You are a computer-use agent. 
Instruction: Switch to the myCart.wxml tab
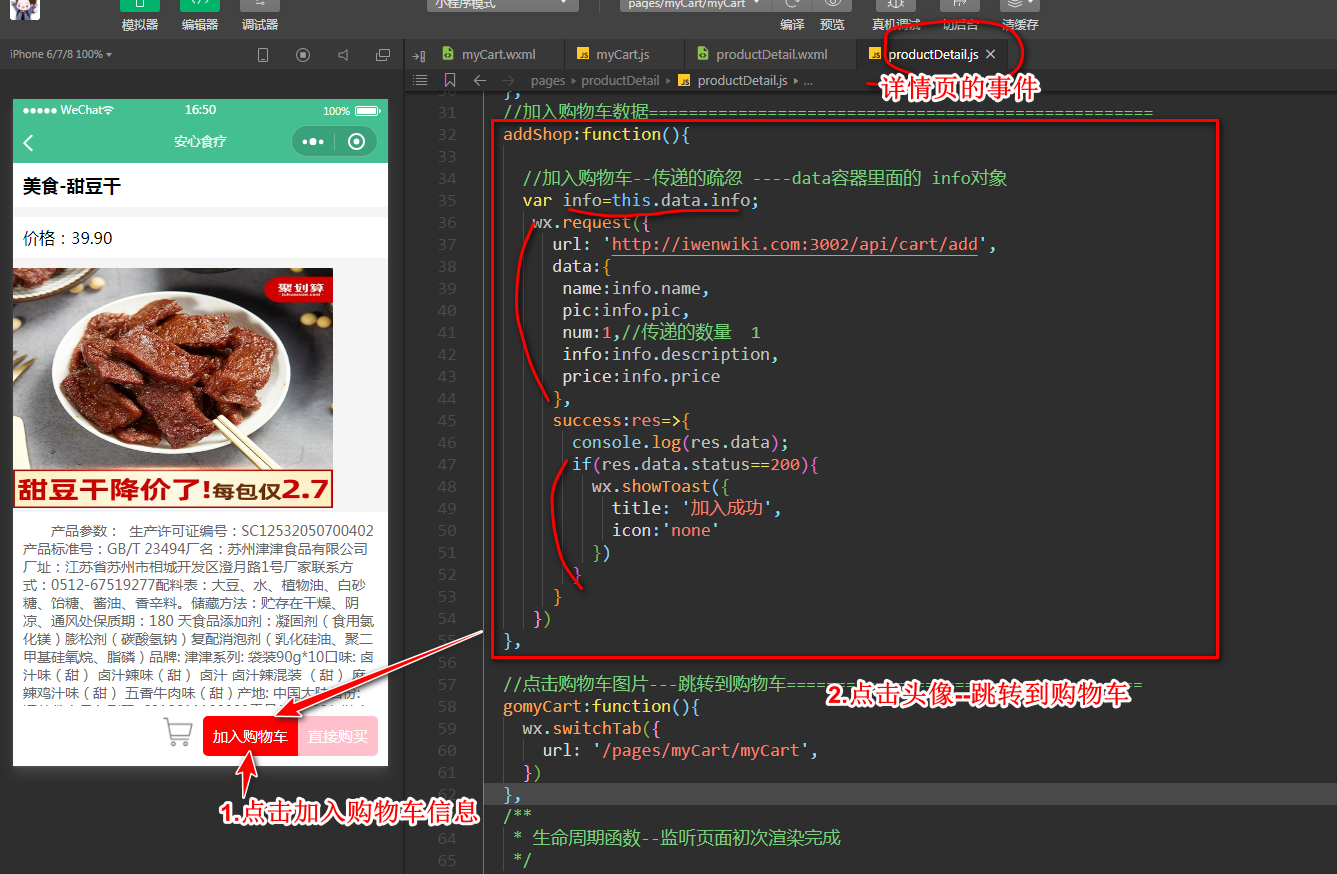coord(498,54)
